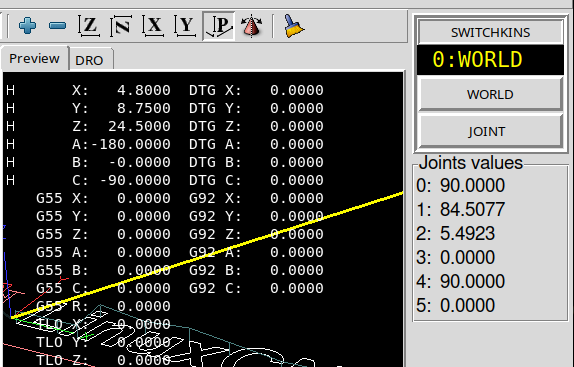Switch to the DRO tab
574x367 pixels.
pos(89,60)
